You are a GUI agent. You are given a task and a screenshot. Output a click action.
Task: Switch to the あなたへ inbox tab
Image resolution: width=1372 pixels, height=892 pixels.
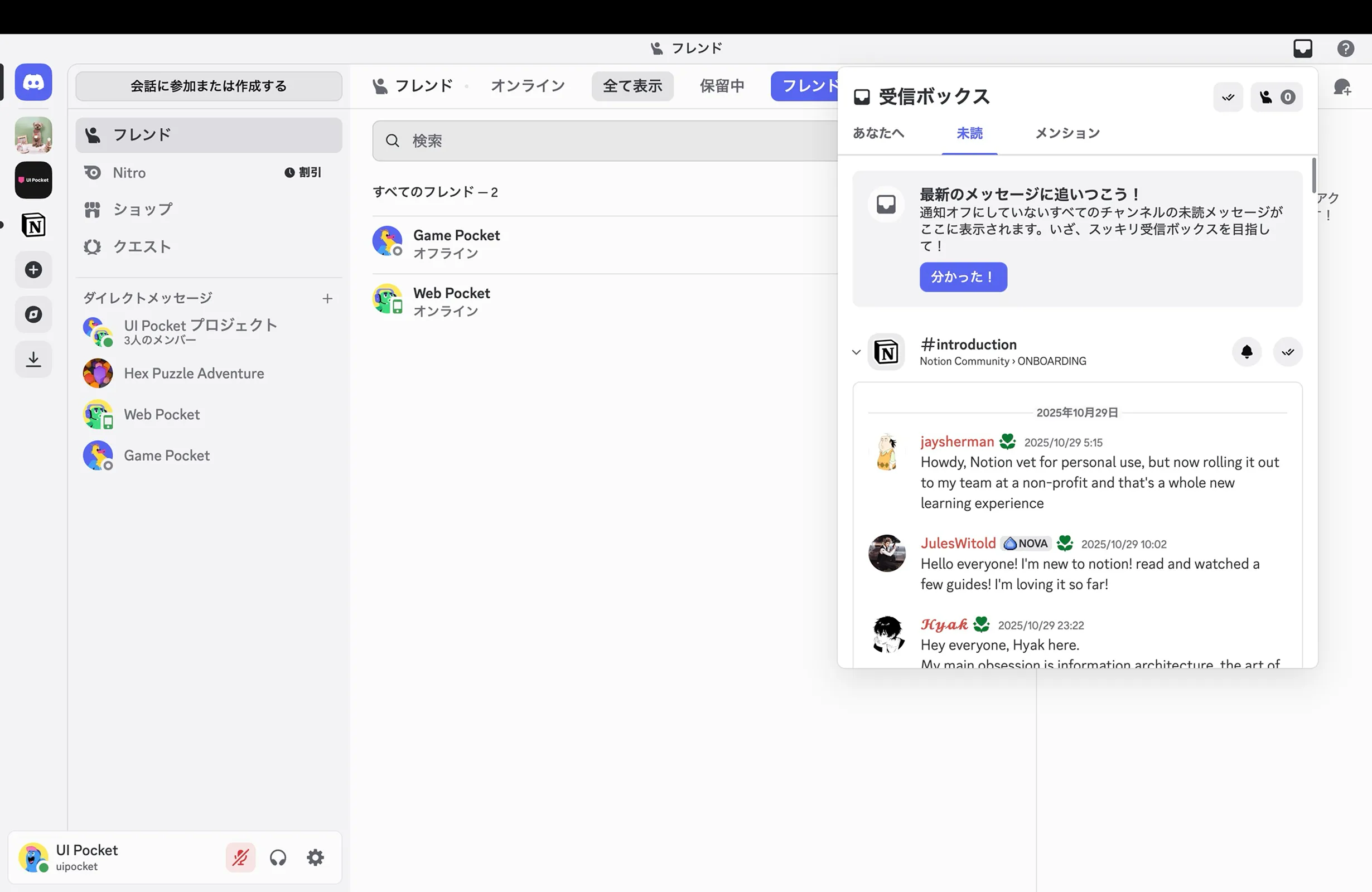[x=878, y=133]
